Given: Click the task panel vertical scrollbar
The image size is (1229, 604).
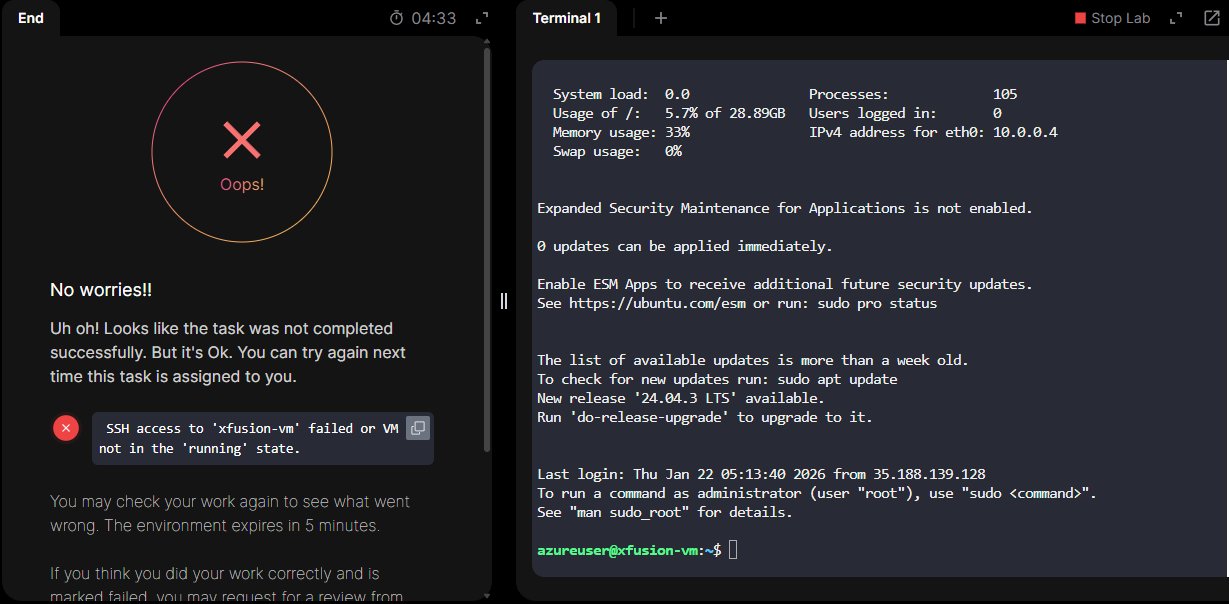Looking at the screenshot, I should click(x=487, y=250).
